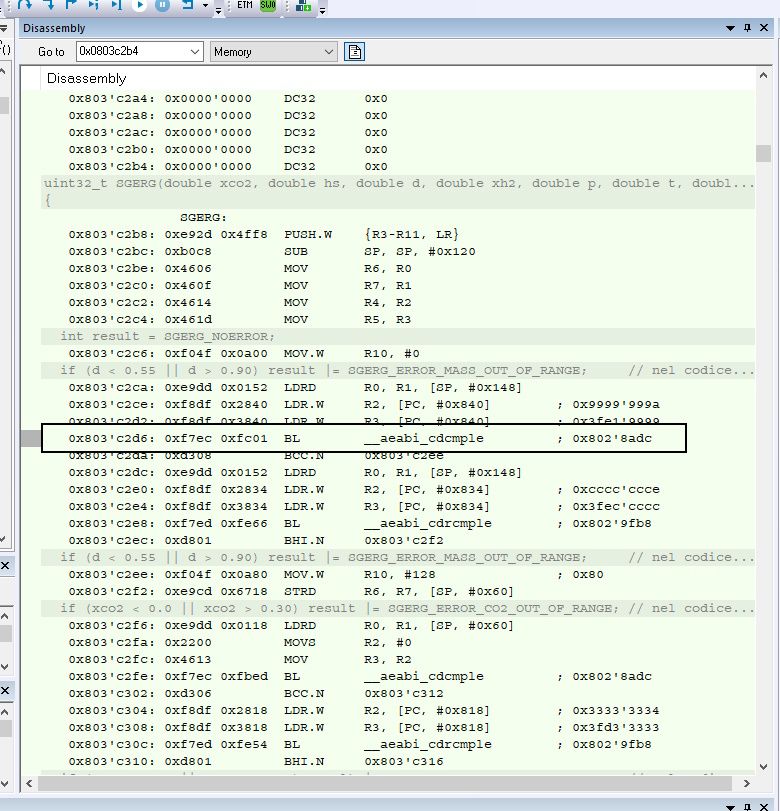
Task: Toggle the ETM trace button
Action: pos(245,5)
